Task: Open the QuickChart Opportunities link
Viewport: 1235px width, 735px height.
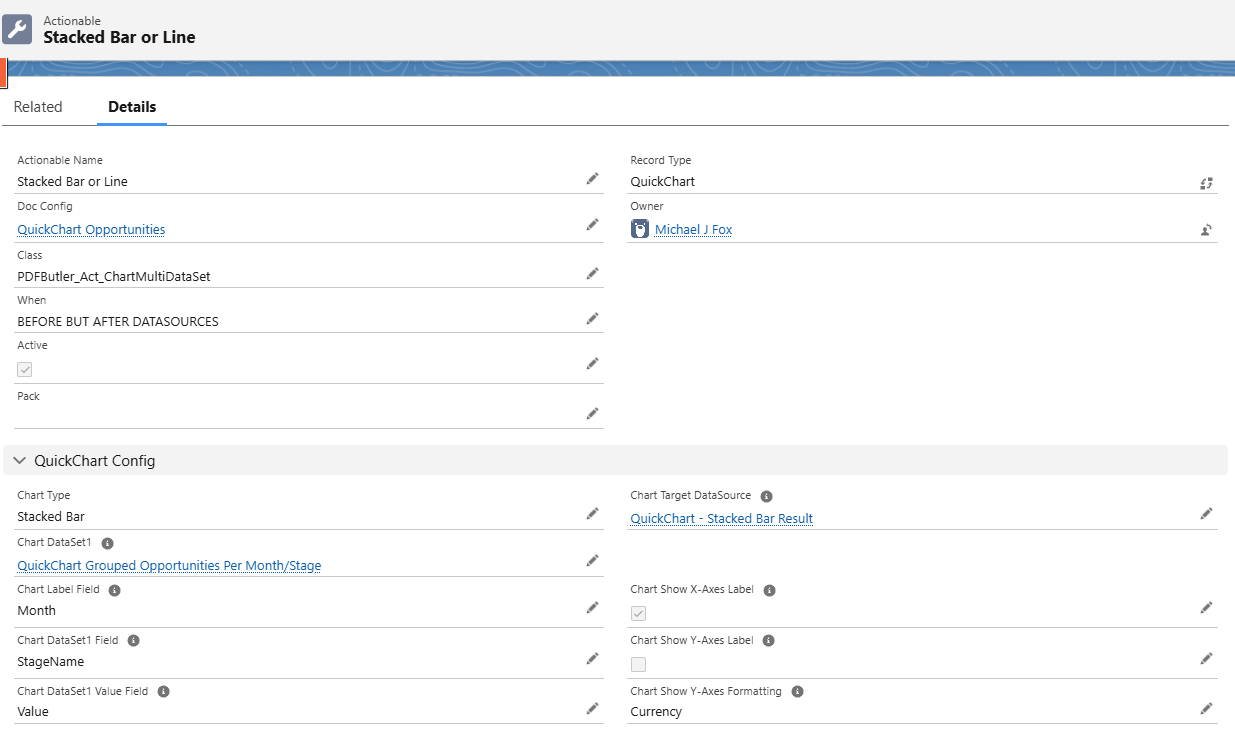Action: point(91,229)
